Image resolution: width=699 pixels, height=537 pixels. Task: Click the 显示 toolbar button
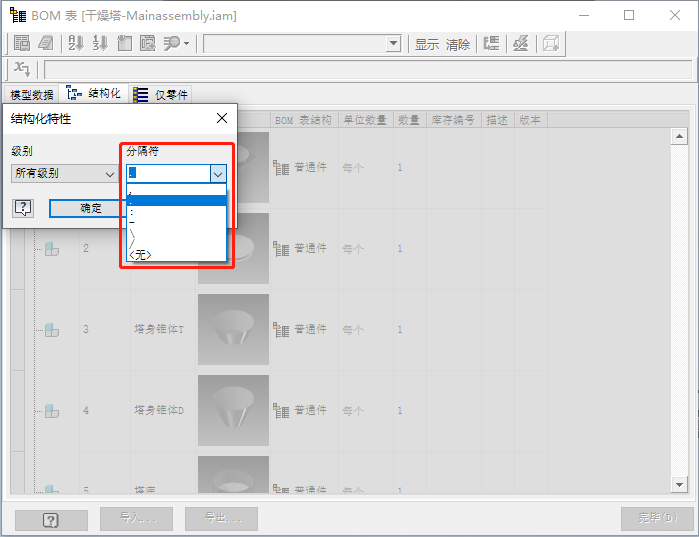[x=427, y=45]
